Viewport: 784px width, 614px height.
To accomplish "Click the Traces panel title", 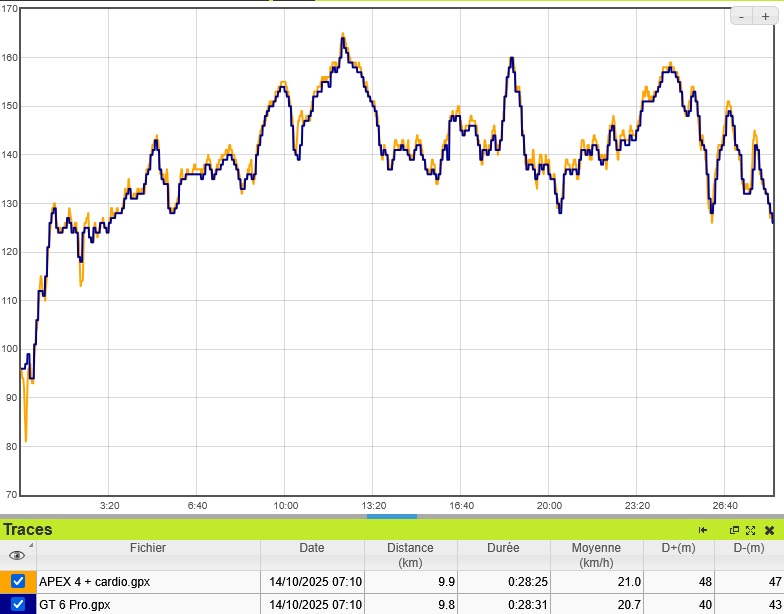I will [28, 530].
